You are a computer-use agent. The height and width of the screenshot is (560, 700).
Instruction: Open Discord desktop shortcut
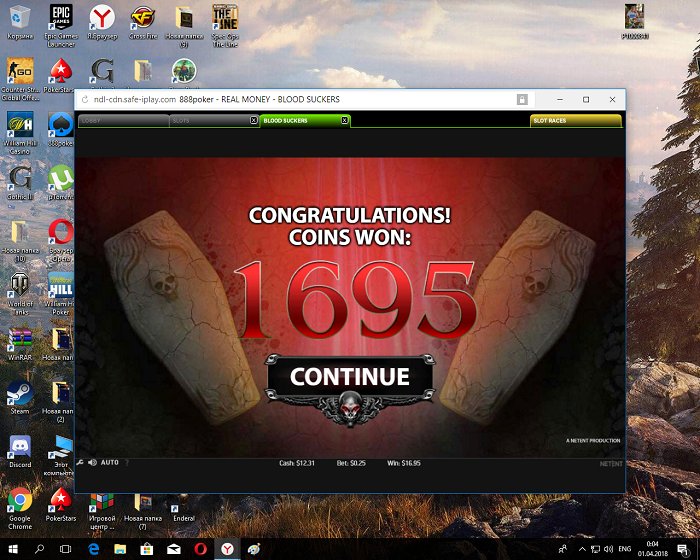point(20,451)
